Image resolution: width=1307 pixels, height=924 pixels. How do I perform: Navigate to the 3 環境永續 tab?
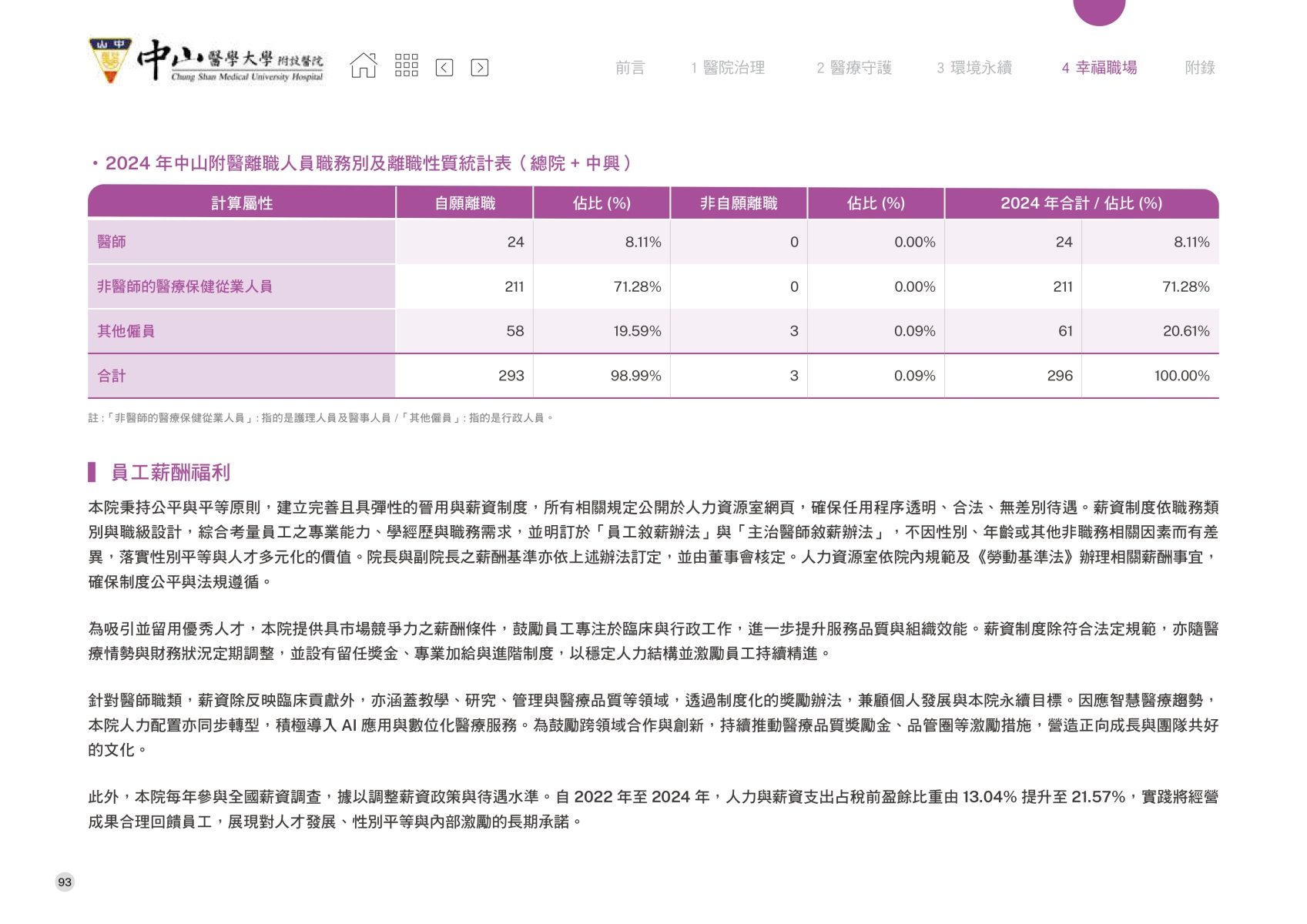tap(974, 68)
